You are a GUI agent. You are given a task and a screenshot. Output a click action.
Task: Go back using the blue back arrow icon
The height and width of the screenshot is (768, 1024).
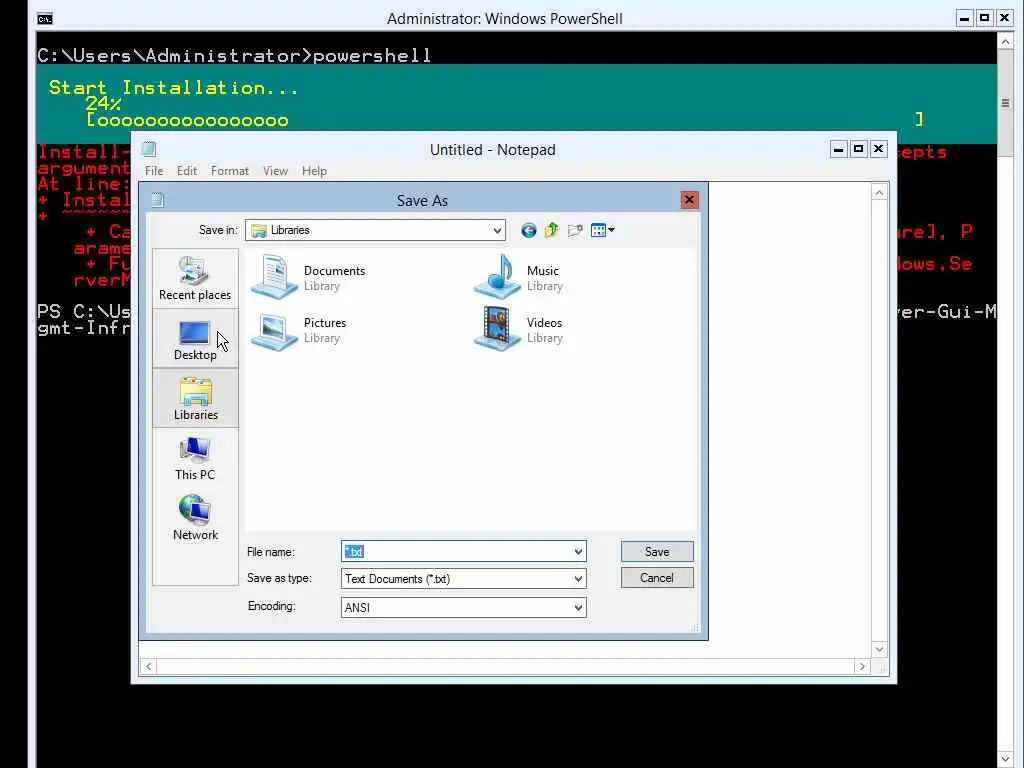point(528,230)
